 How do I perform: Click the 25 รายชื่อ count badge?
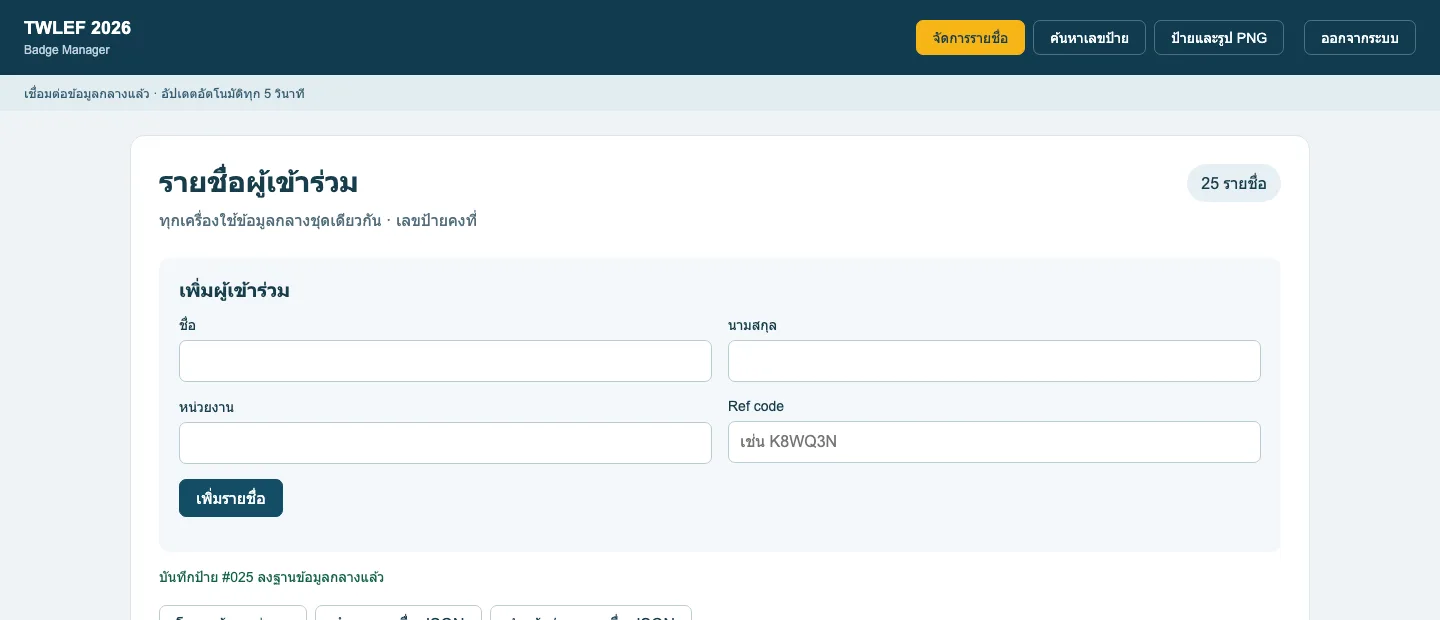[1234, 183]
